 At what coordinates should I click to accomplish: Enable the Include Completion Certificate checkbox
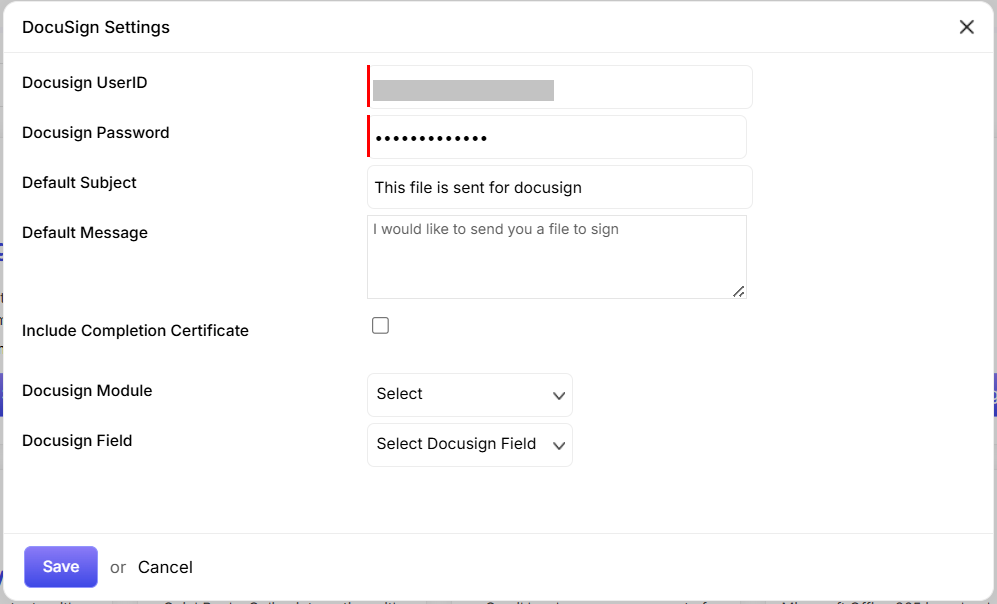[380, 326]
